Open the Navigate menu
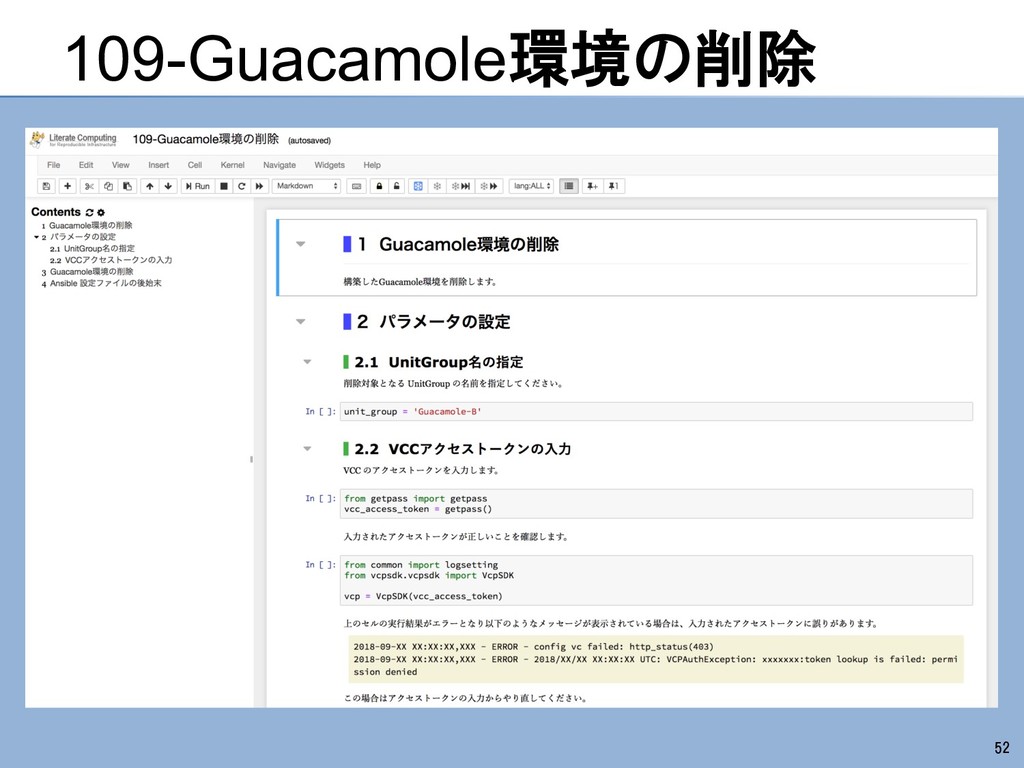1024x768 pixels. 280,165
